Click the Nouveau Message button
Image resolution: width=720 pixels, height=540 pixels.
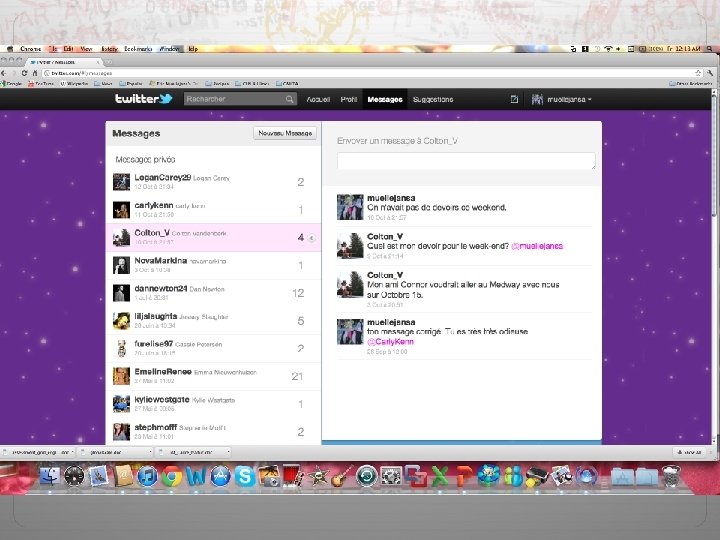tap(285, 133)
